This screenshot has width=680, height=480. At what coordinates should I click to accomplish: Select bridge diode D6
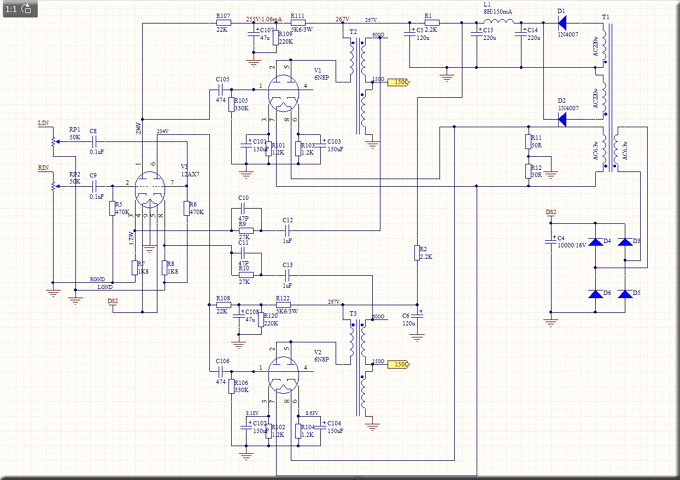599,293
